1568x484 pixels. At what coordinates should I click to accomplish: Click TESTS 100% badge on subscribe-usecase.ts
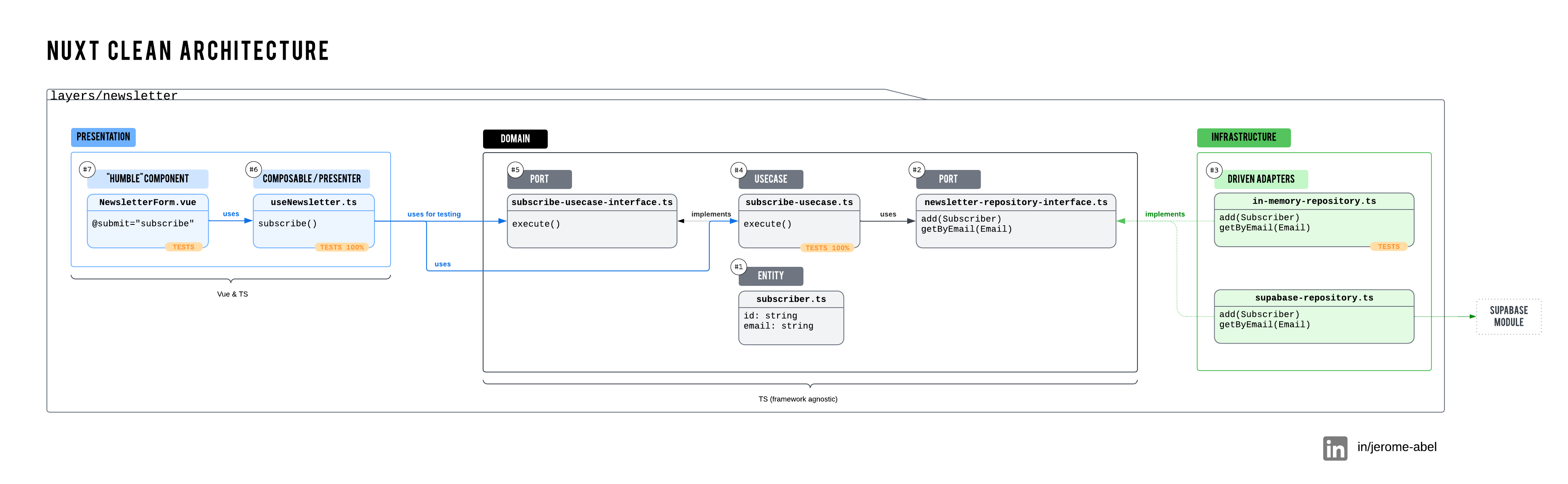826,248
